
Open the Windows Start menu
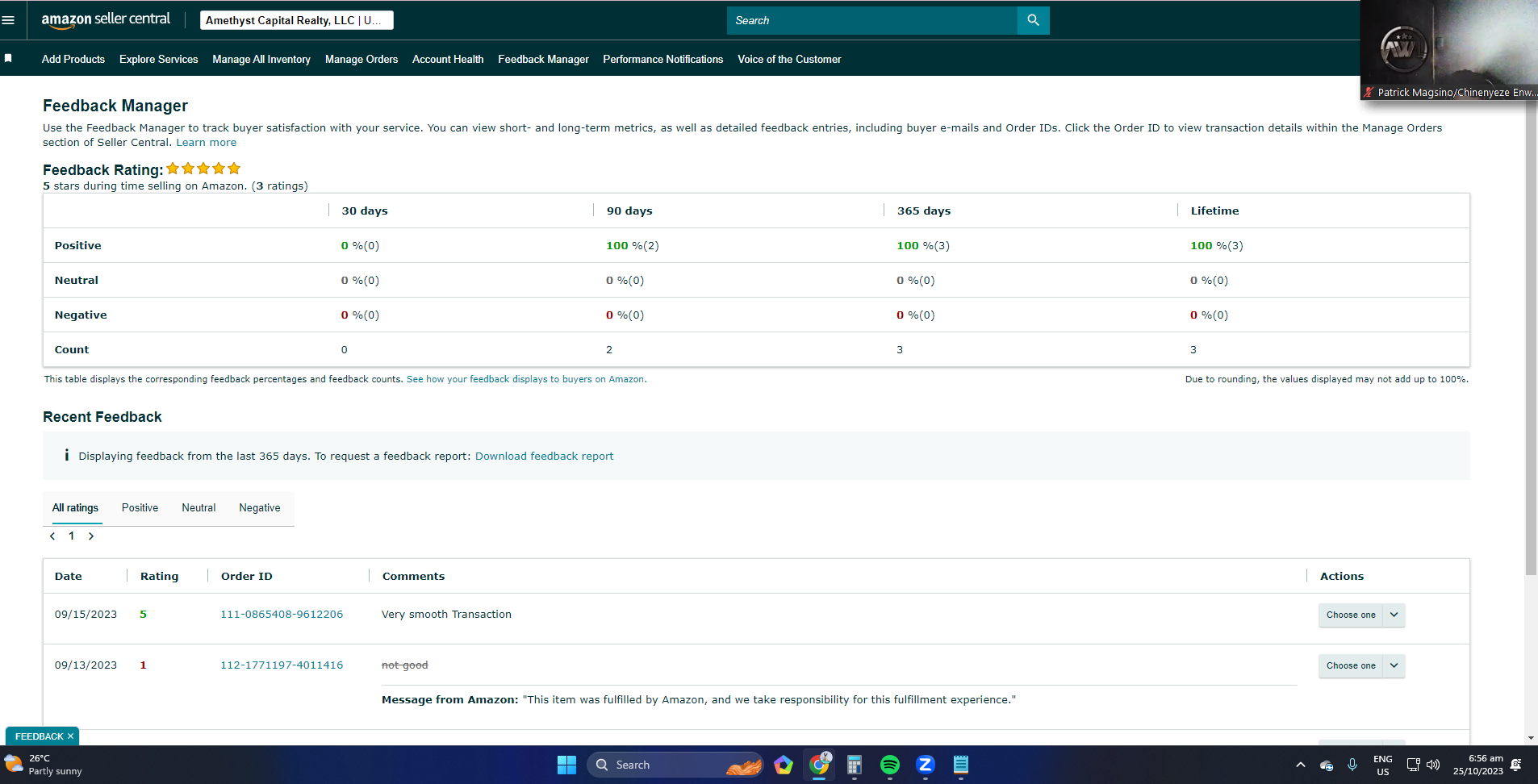click(566, 765)
